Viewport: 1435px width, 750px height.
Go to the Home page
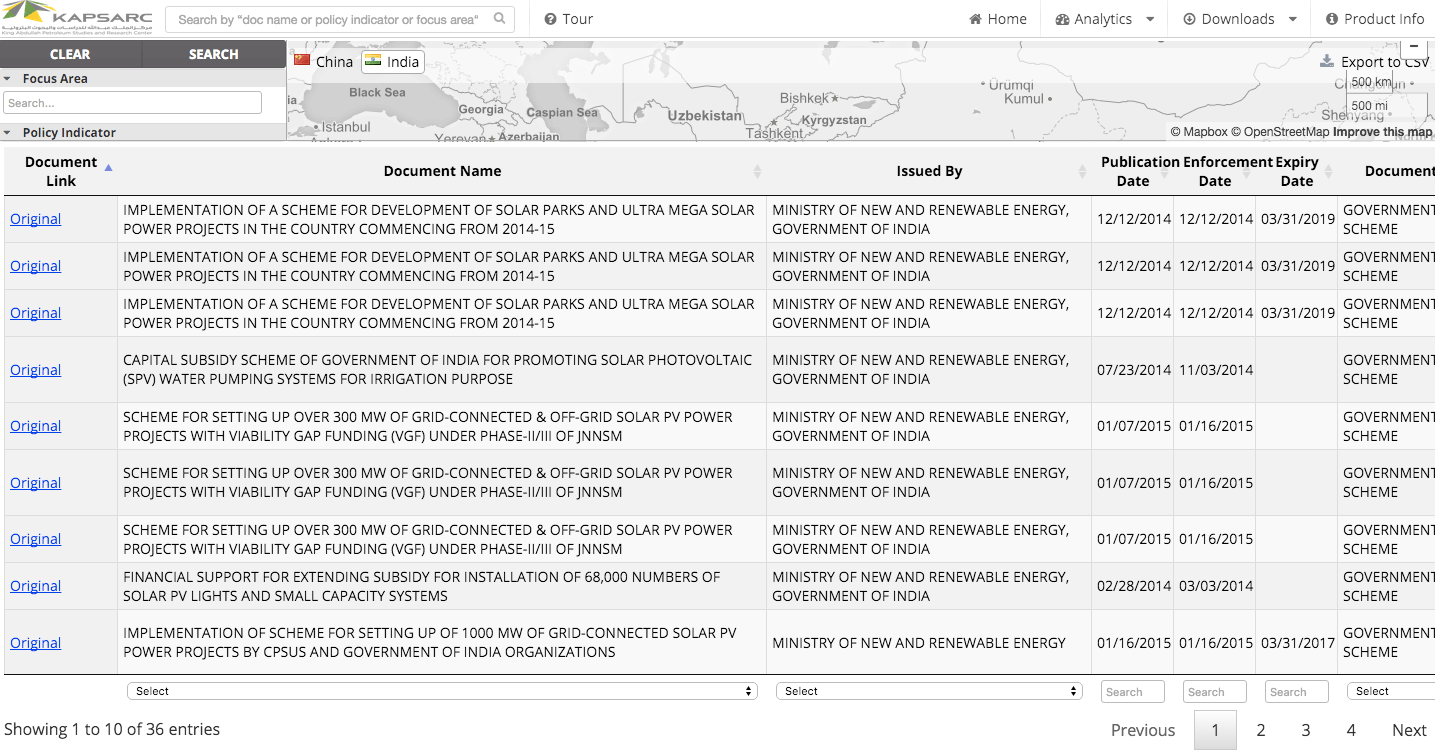(998, 19)
